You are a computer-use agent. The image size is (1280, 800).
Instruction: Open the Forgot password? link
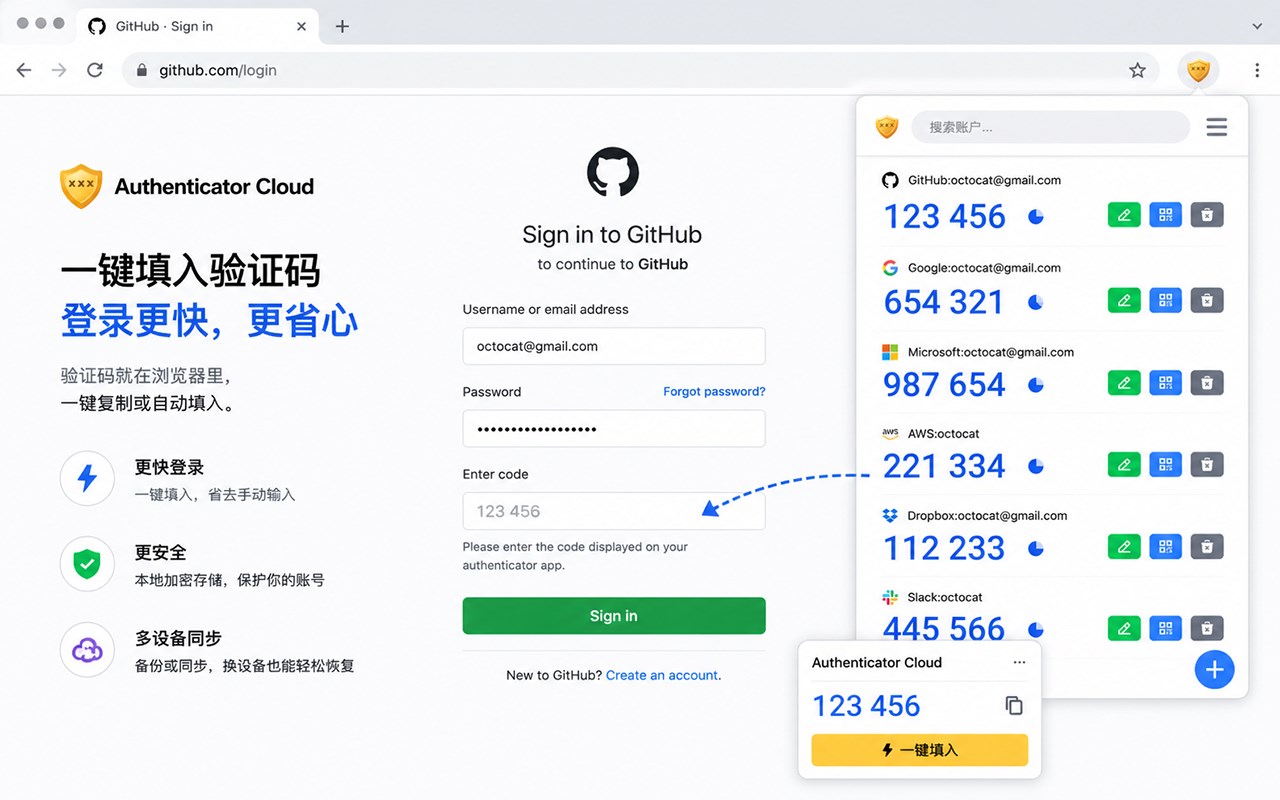tap(714, 391)
